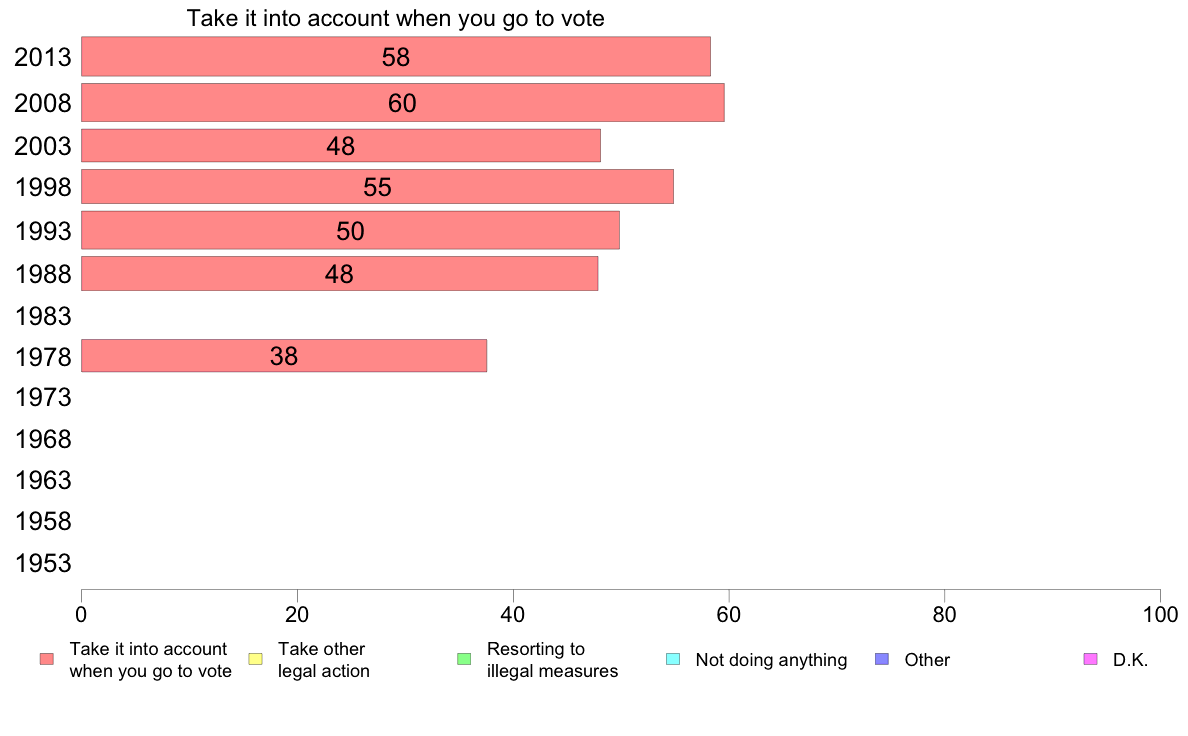Click the 1953 year label
Image resolution: width=1188 pixels, height=736 pixels.
click(43, 563)
